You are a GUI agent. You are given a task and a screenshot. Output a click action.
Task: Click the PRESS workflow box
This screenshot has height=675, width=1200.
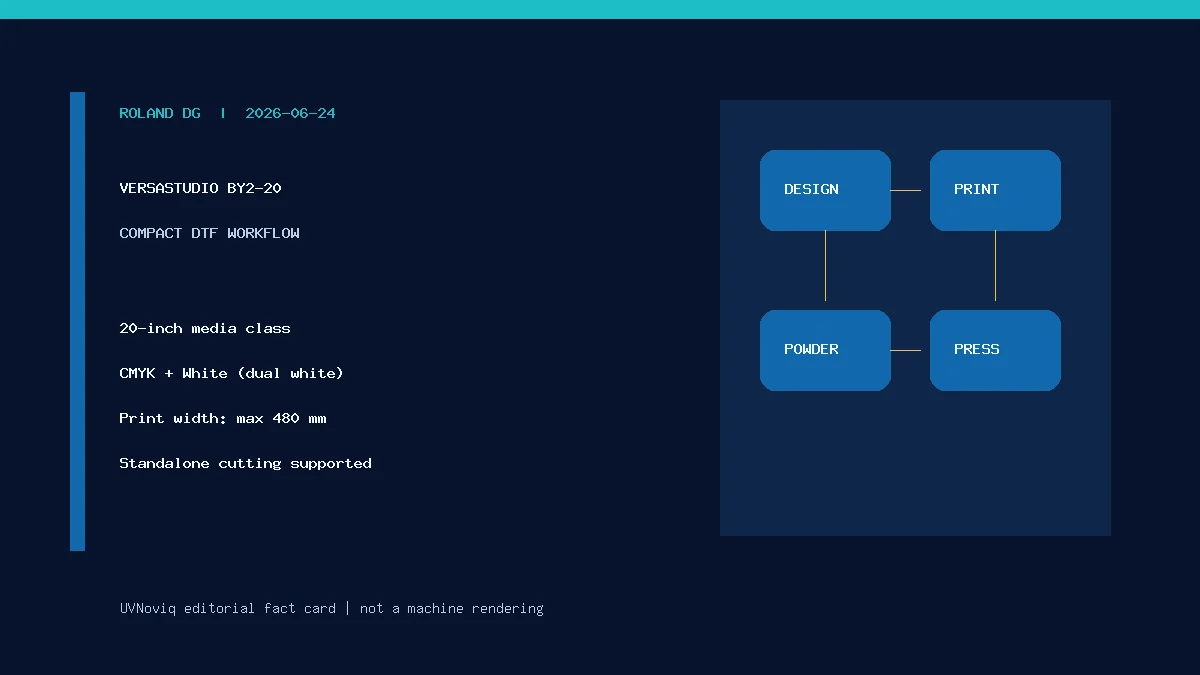click(995, 350)
